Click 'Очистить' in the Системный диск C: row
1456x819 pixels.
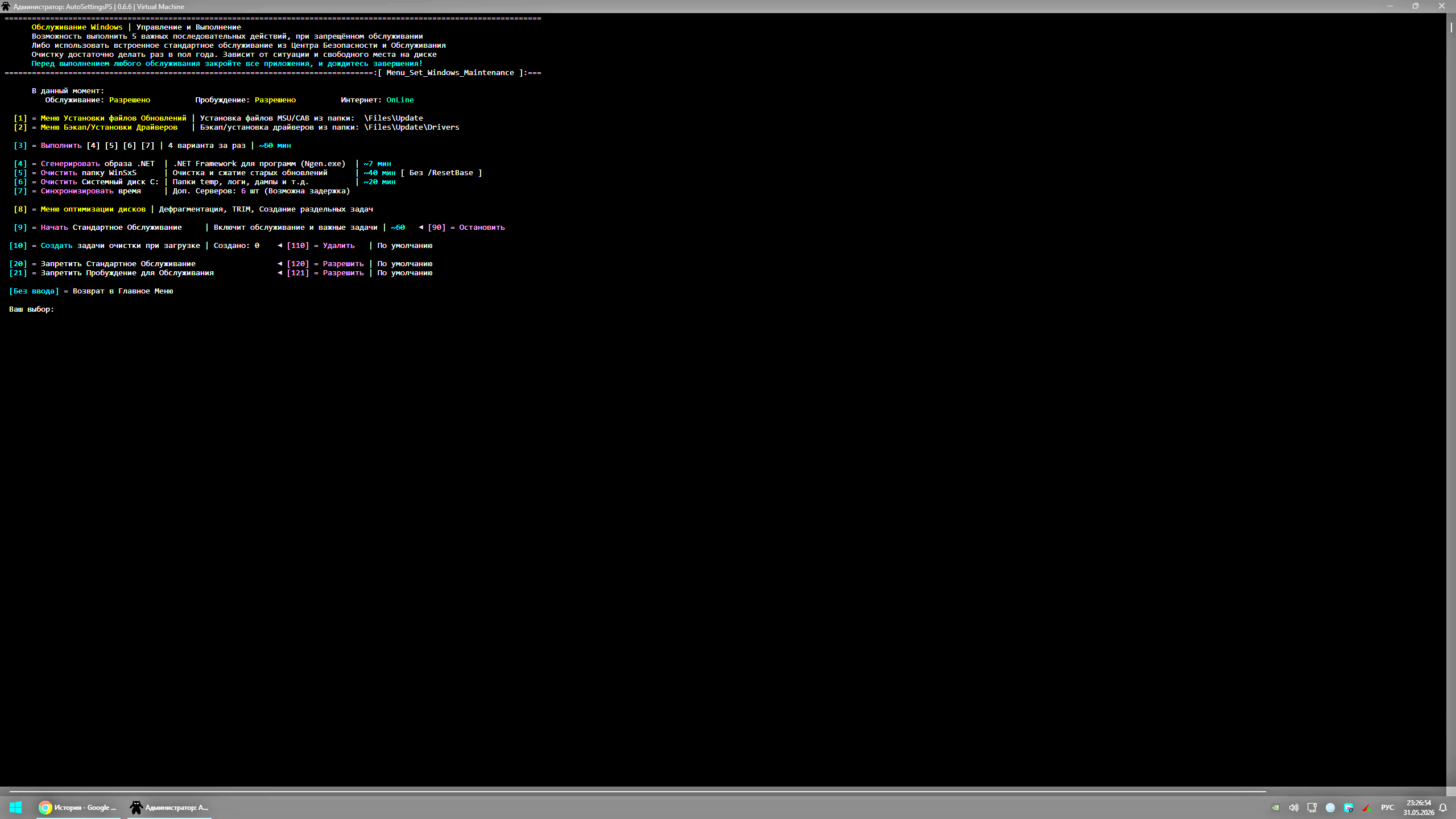(x=59, y=181)
